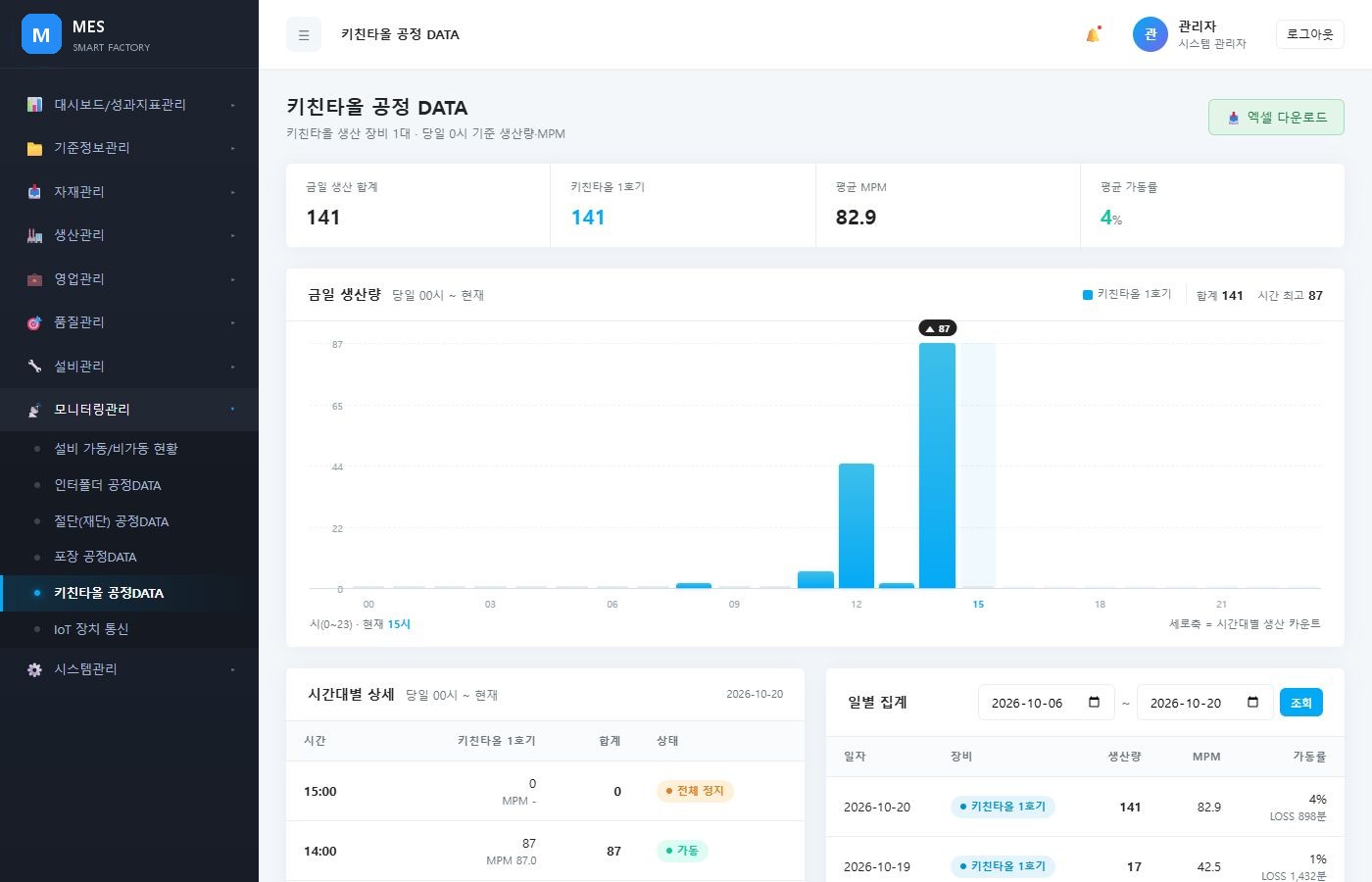The height and width of the screenshot is (882, 1372).
Task: Click the 설비관리 wrench icon
Action: point(34,367)
